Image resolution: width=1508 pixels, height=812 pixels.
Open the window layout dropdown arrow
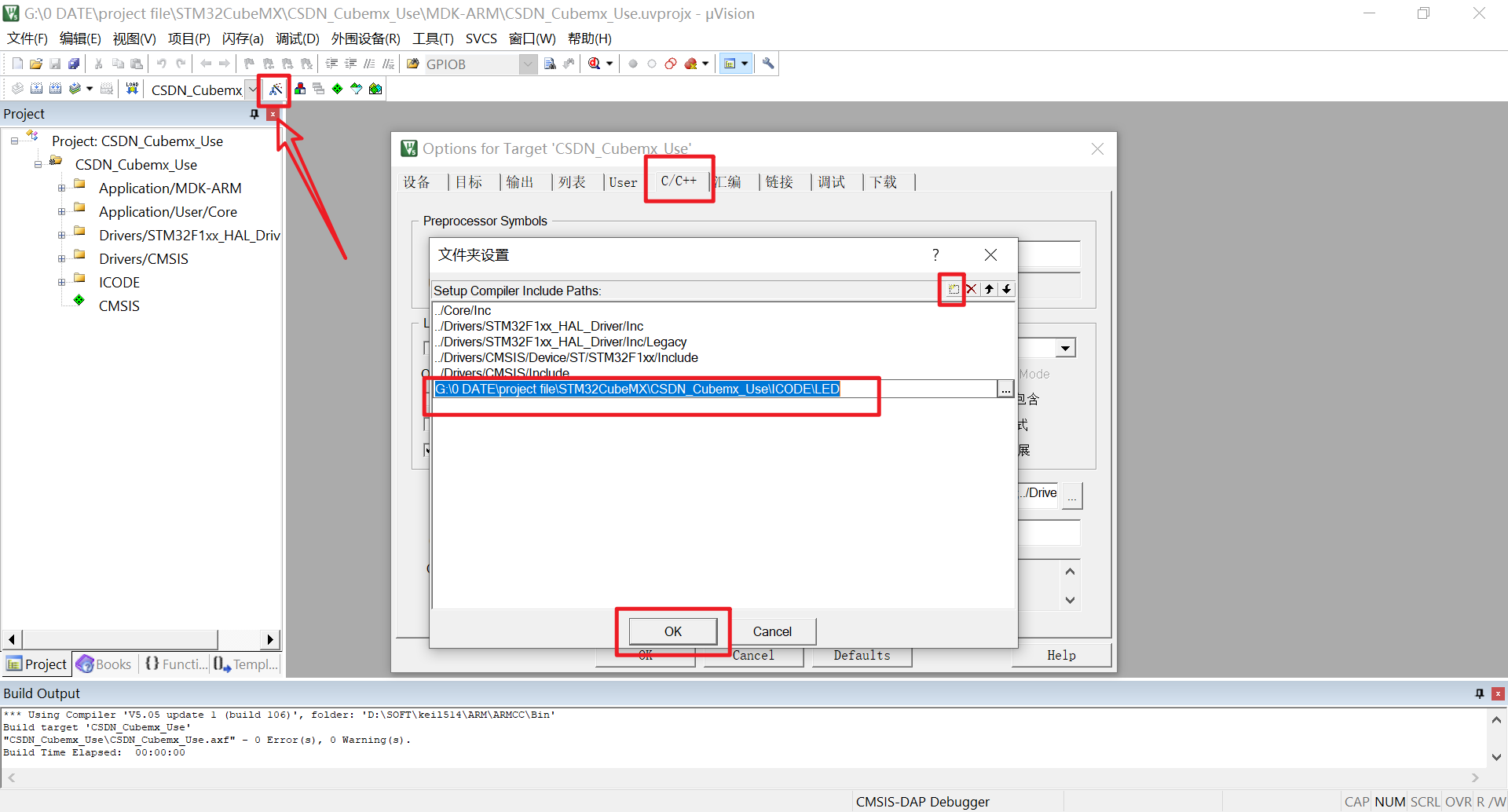(x=745, y=64)
